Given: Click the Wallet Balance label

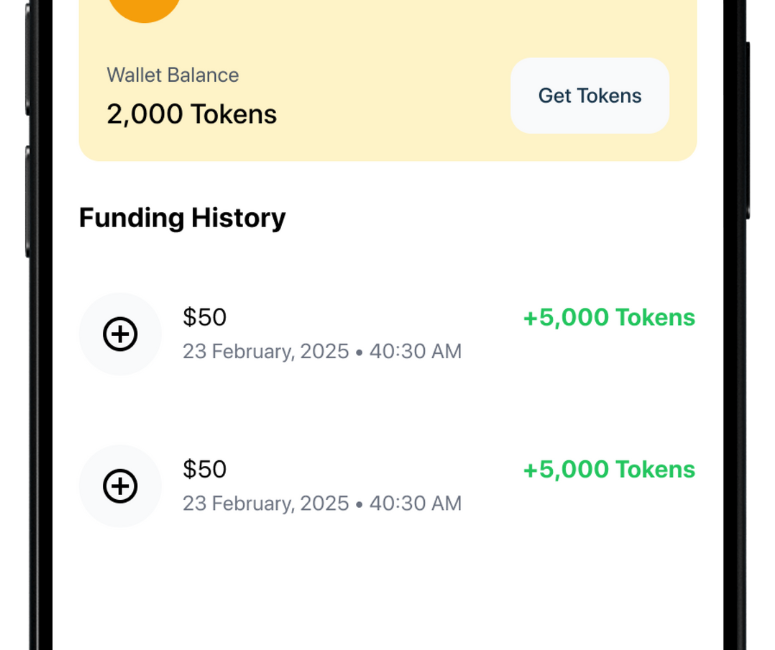Looking at the screenshot, I should 173,75.
